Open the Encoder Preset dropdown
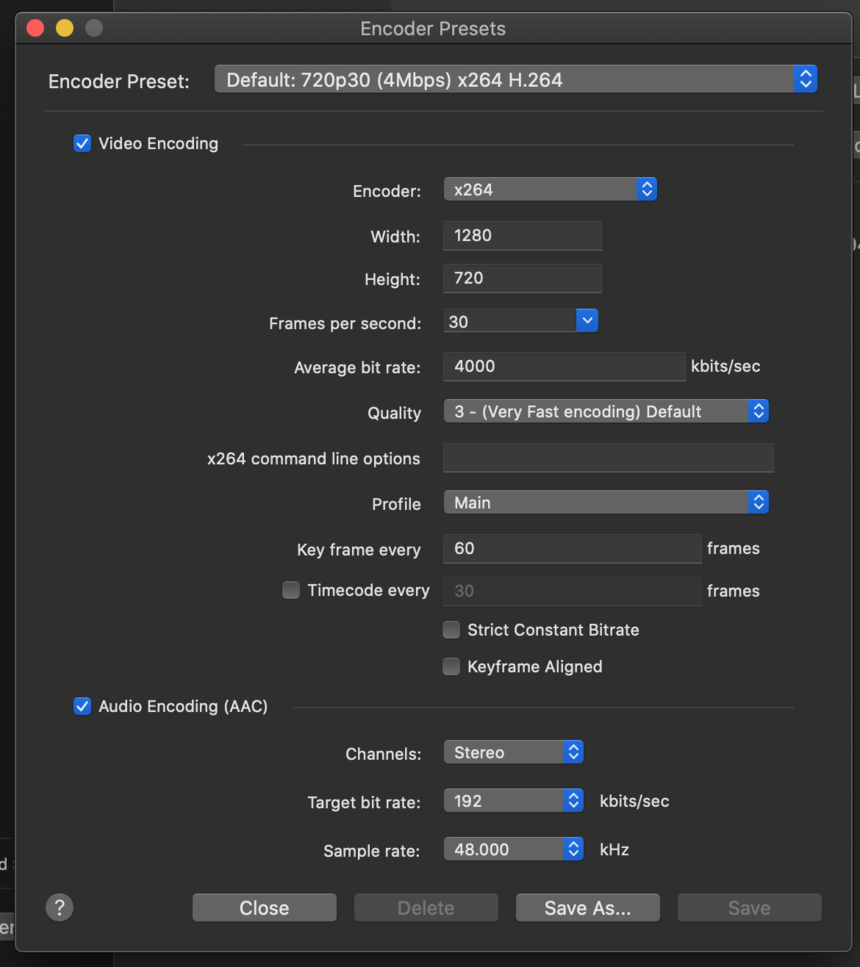Image resolution: width=860 pixels, height=967 pixels. (x=516, y=80)
